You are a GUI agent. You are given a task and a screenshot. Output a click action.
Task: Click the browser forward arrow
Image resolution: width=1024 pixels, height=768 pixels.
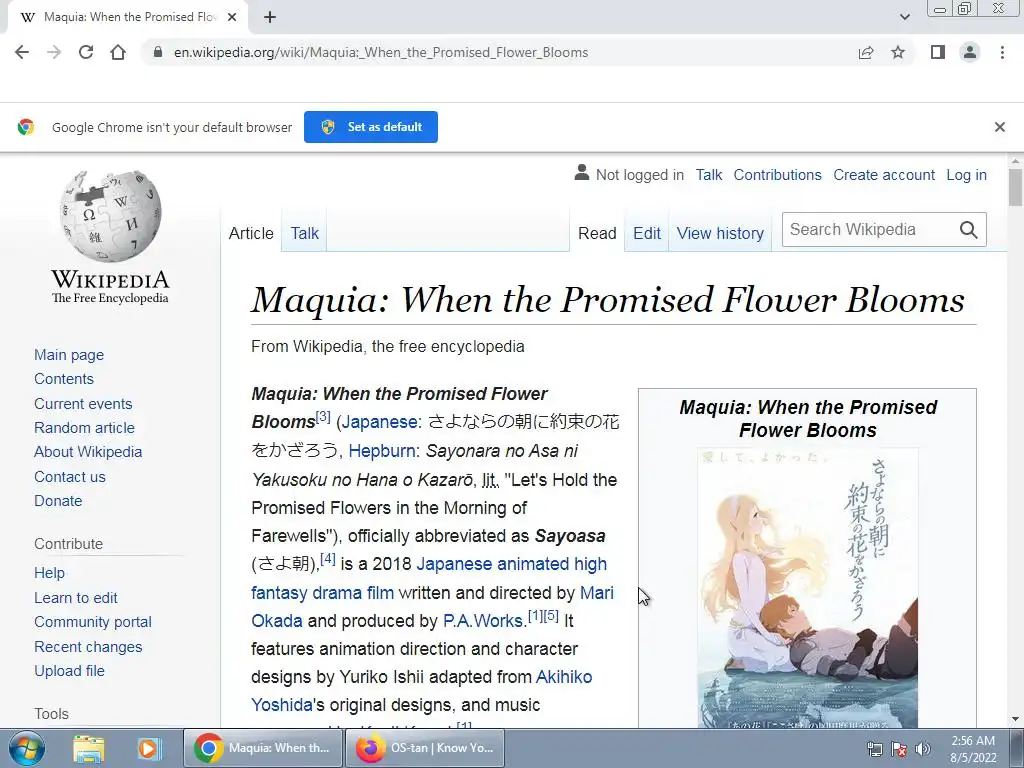(54, 52)
